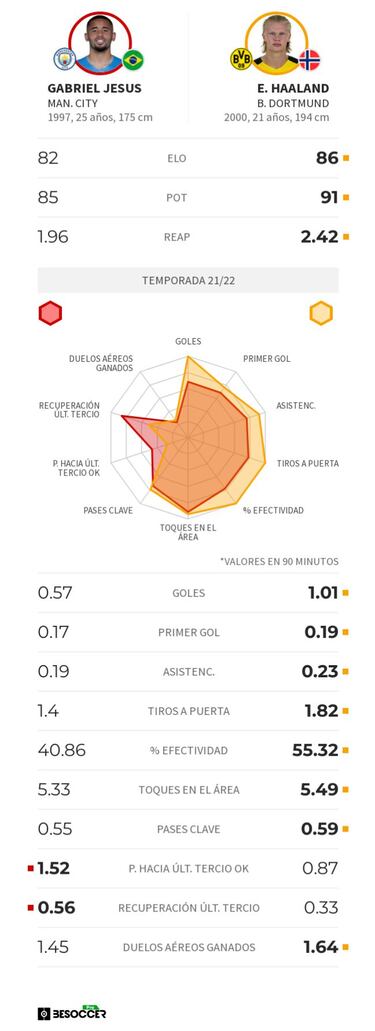This screenshot has width=375, height=1031.
Task: Click Gabriel Jesus player photo
Action: 99,43
